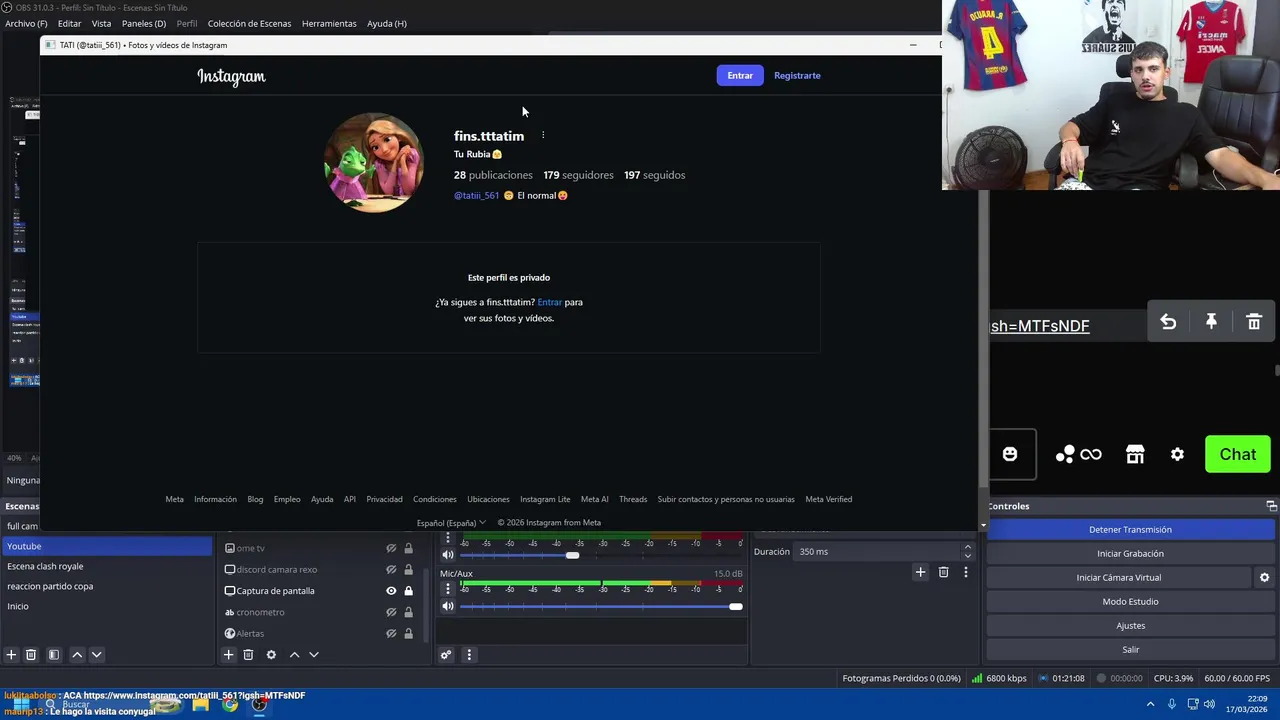
Task: Move the selected scene up
Action: point(77,655)
